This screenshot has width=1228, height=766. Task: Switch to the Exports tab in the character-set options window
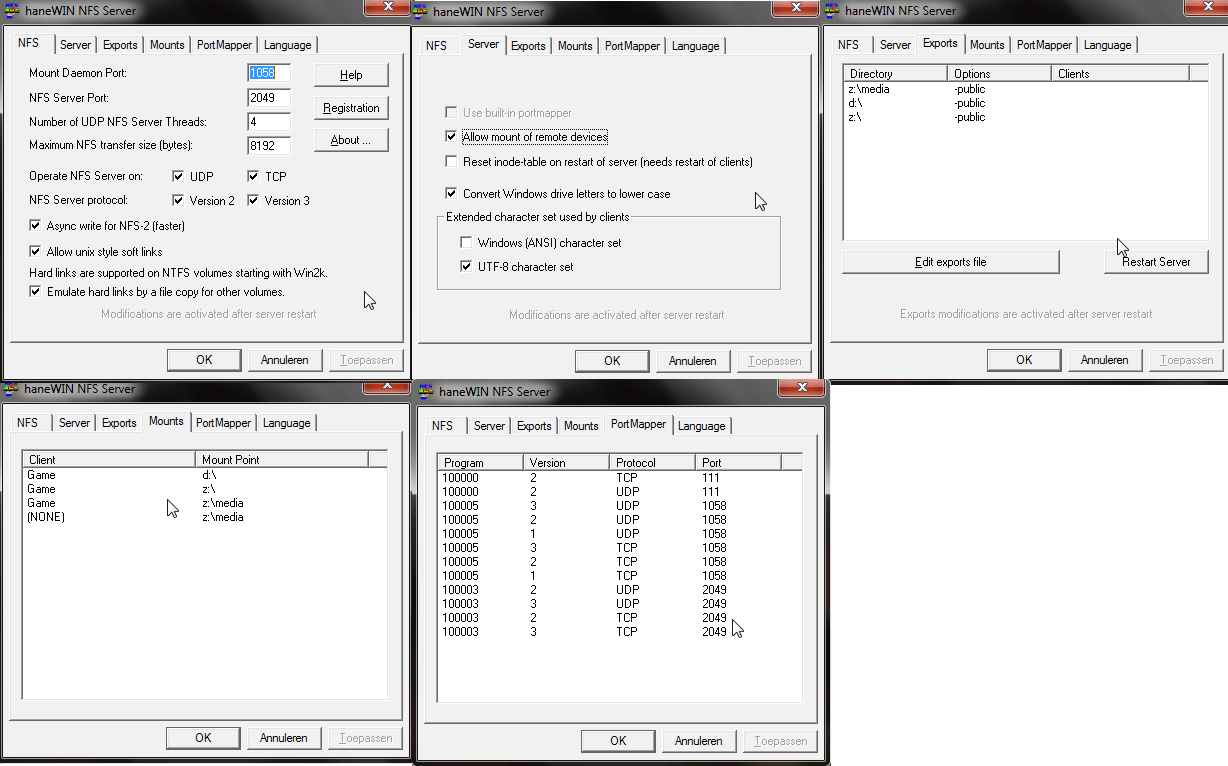[x=528, y=46]
